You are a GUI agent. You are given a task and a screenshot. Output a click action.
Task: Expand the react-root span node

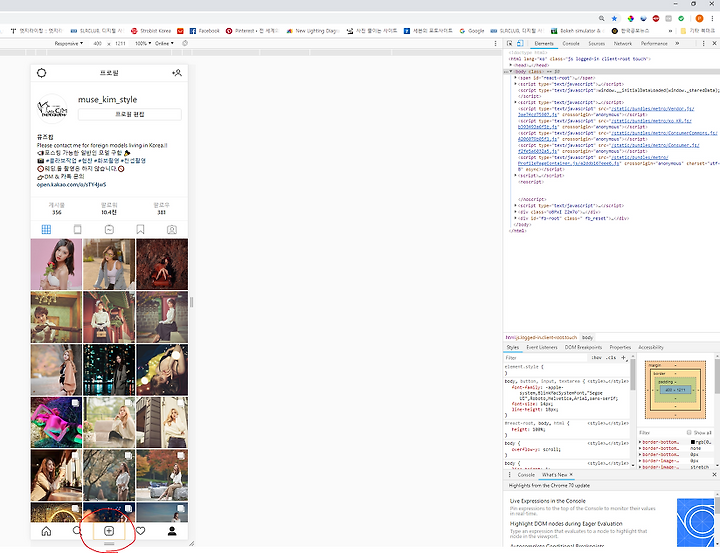point(515,78)
